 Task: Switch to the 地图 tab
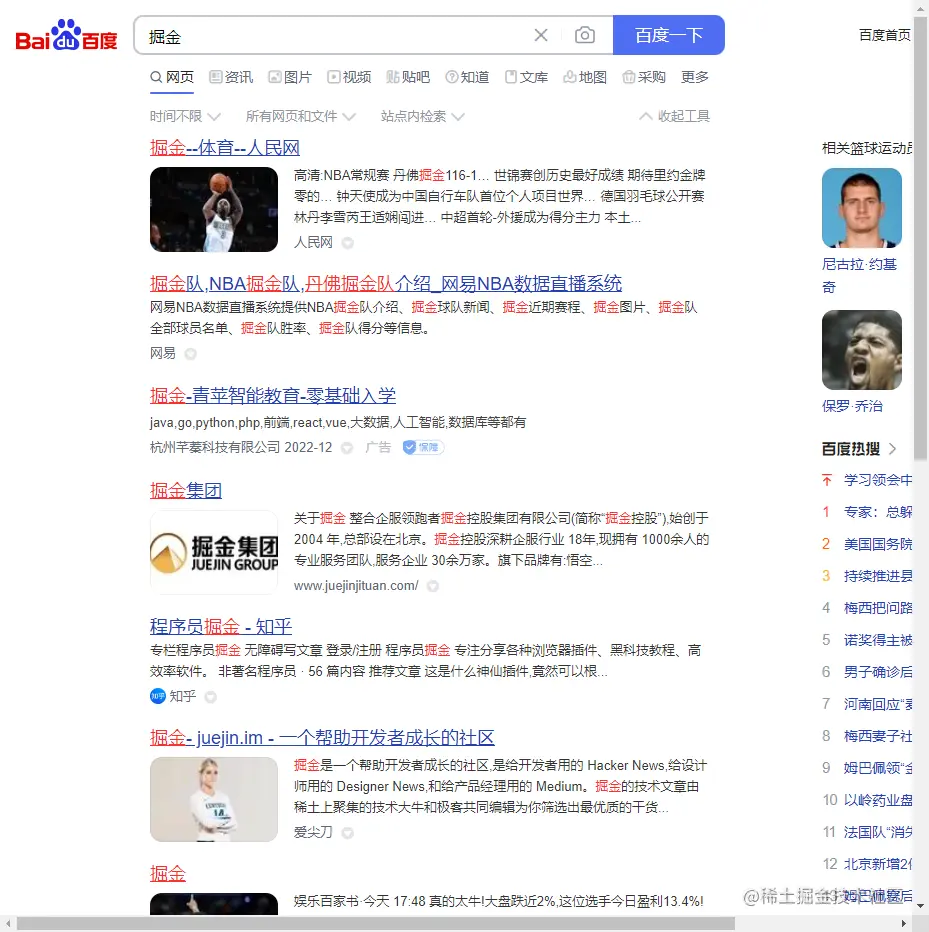(585, 77)
